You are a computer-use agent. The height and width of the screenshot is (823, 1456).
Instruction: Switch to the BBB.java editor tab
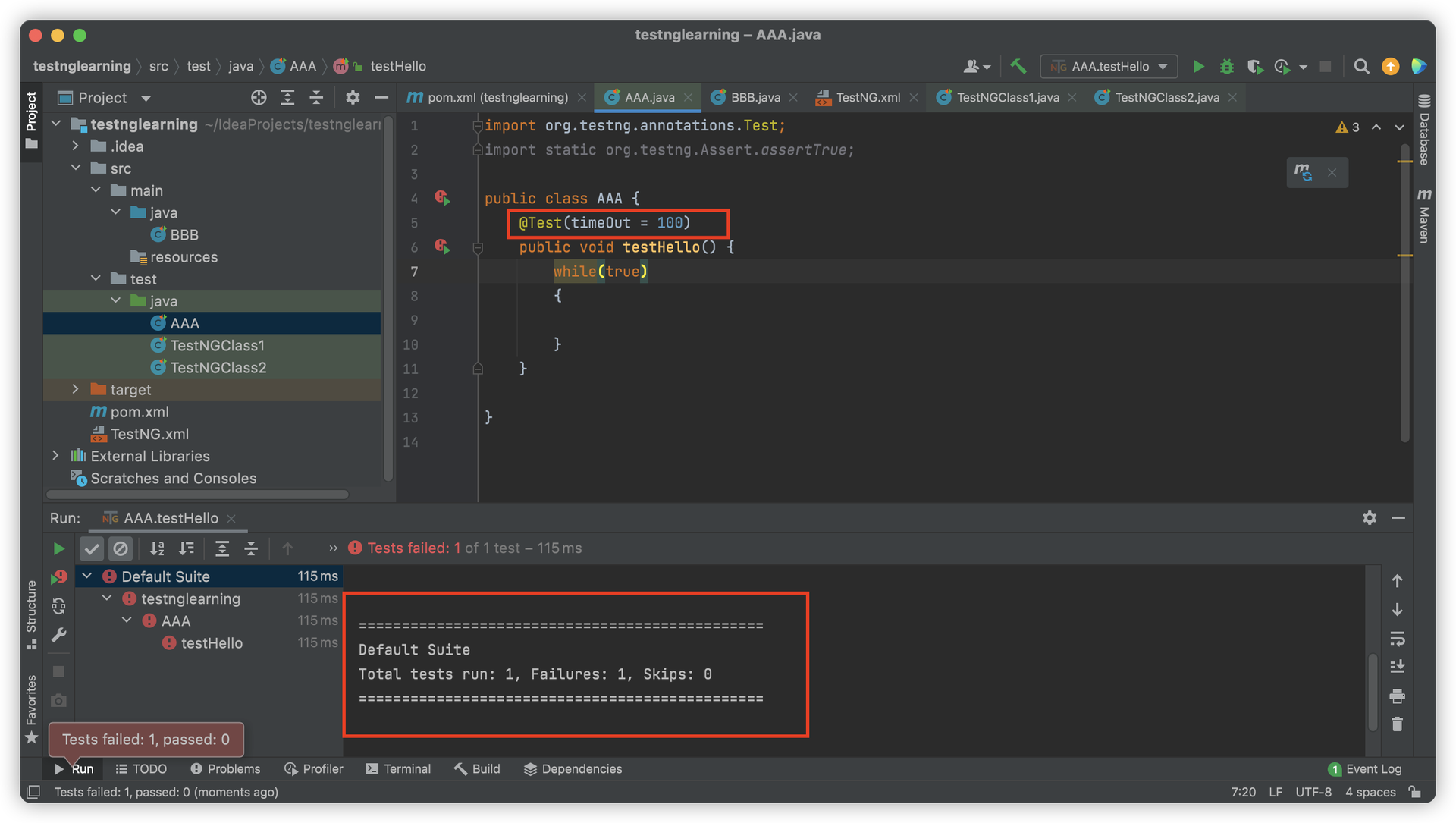753,97
